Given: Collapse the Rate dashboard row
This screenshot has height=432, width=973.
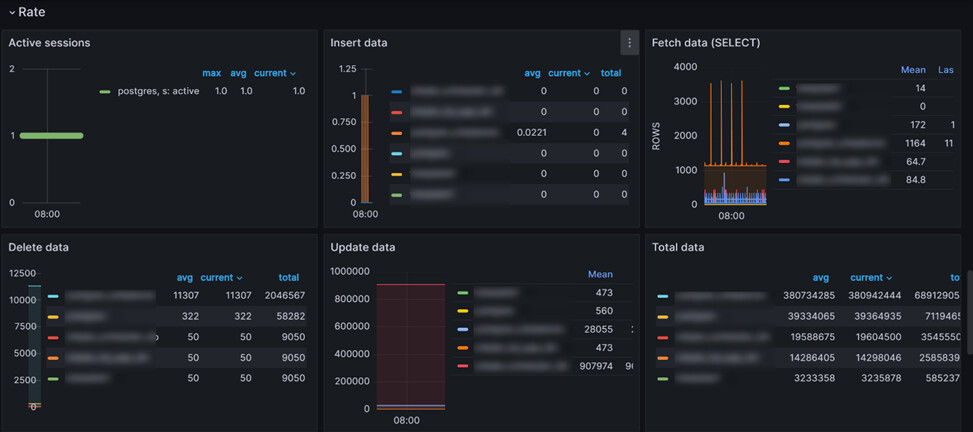Looking at the screenshot, I should point(11,12).
